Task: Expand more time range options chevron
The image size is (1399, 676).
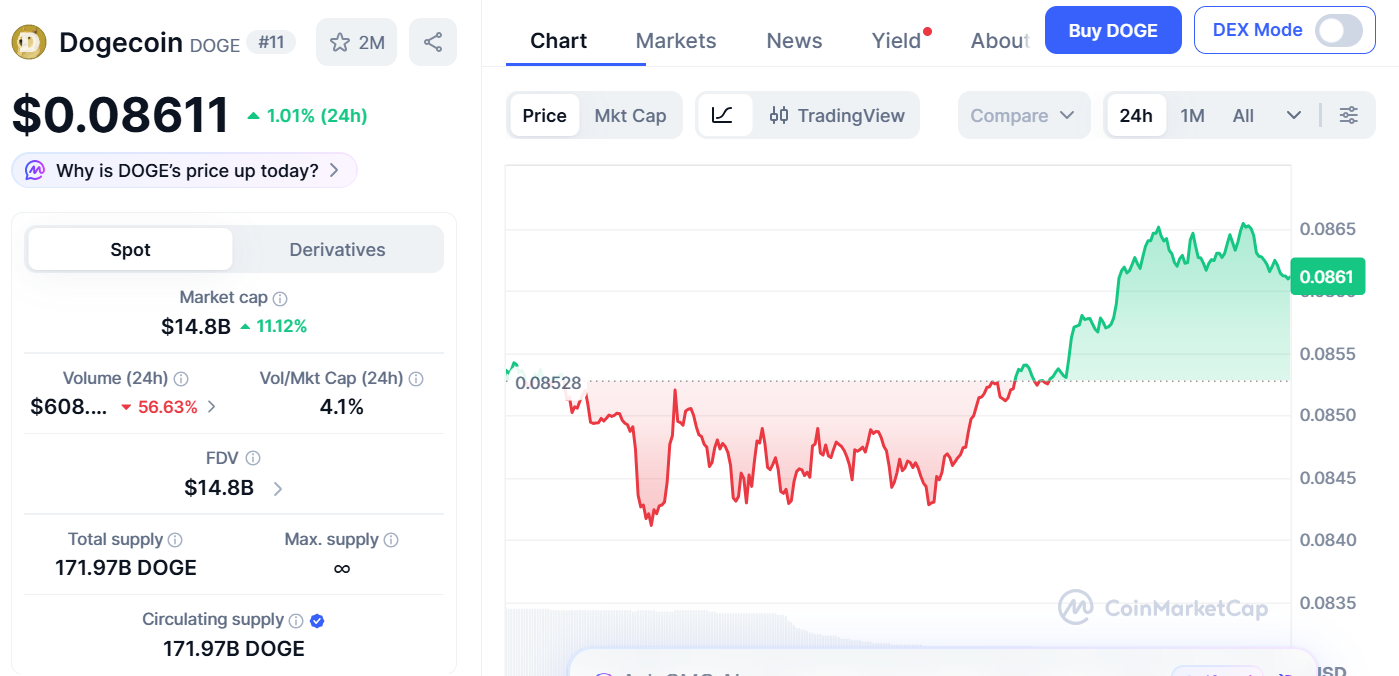Action: pos(1293,115)
